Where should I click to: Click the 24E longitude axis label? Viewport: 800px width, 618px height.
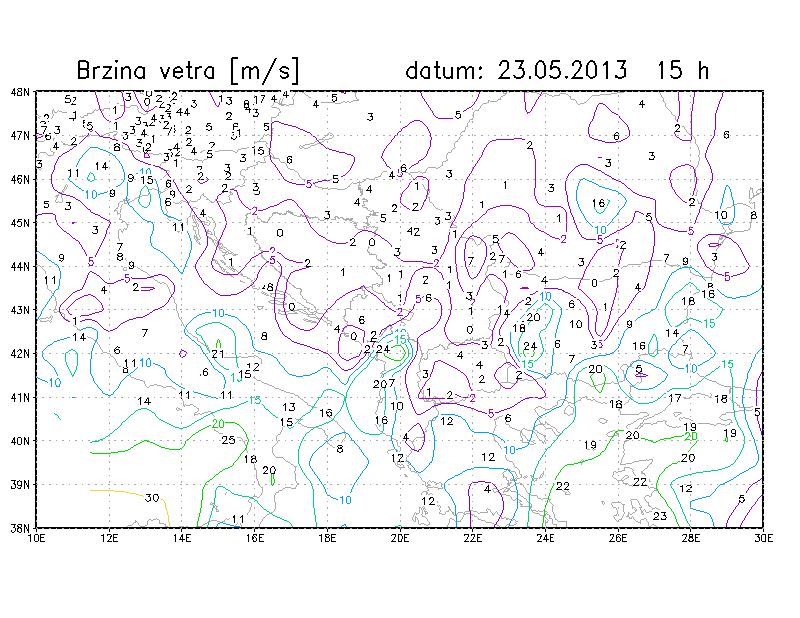tap(545, 538)
